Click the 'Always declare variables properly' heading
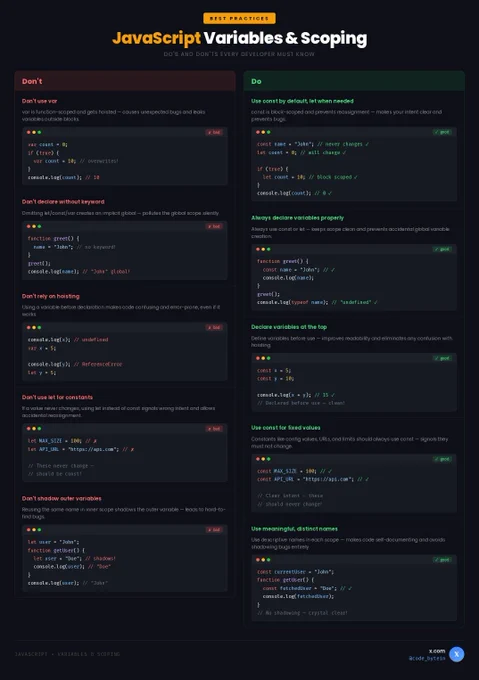The image size is (479, 680). pyautogui.click(x=297, y=218)
